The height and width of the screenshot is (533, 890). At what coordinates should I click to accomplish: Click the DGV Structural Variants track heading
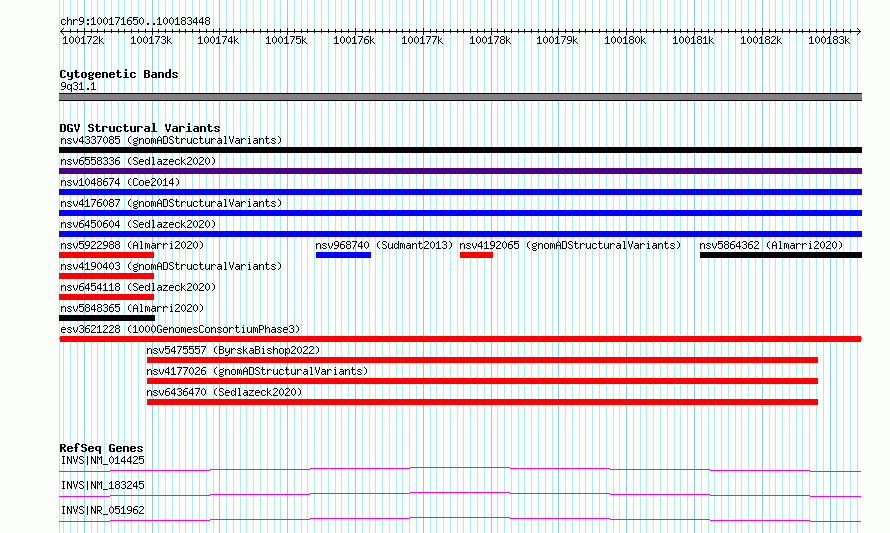[140, 128]
